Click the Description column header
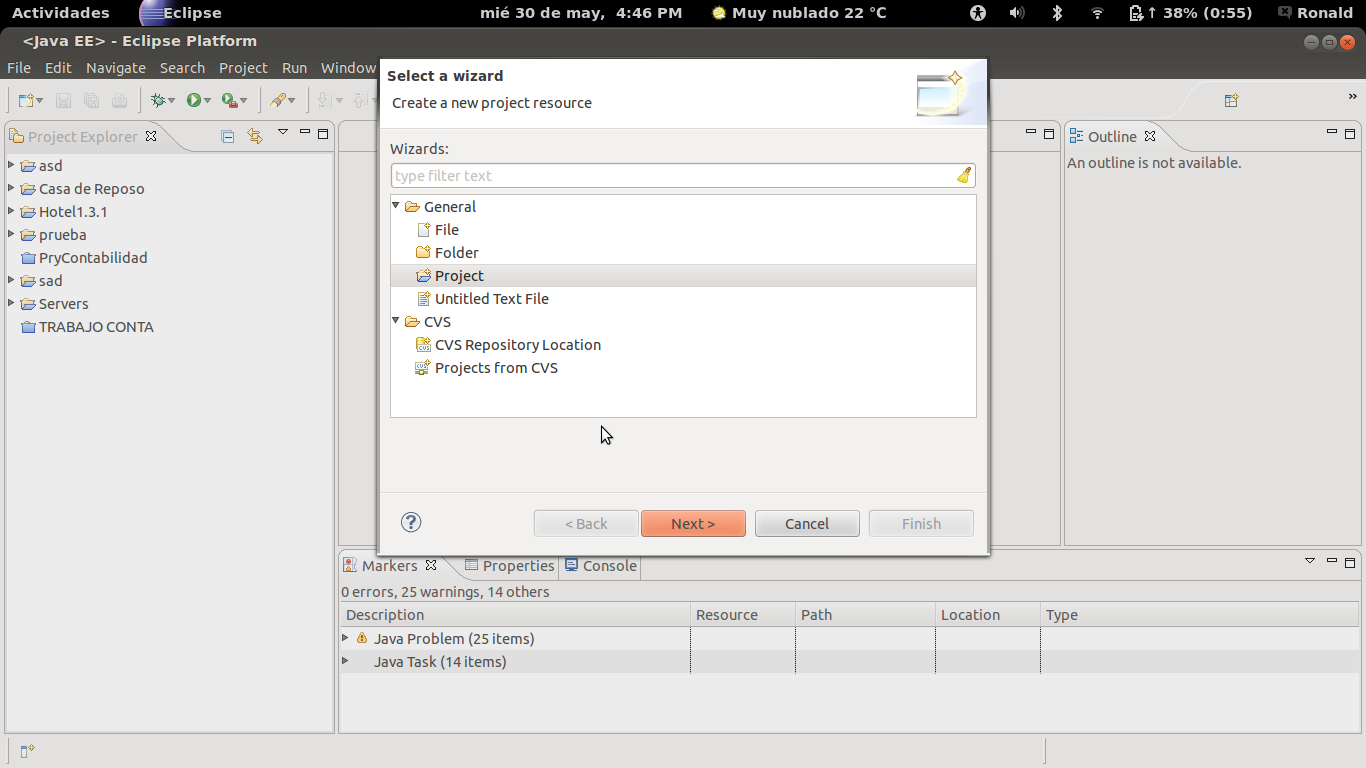The image size is (1366, 768). point(515,615)
